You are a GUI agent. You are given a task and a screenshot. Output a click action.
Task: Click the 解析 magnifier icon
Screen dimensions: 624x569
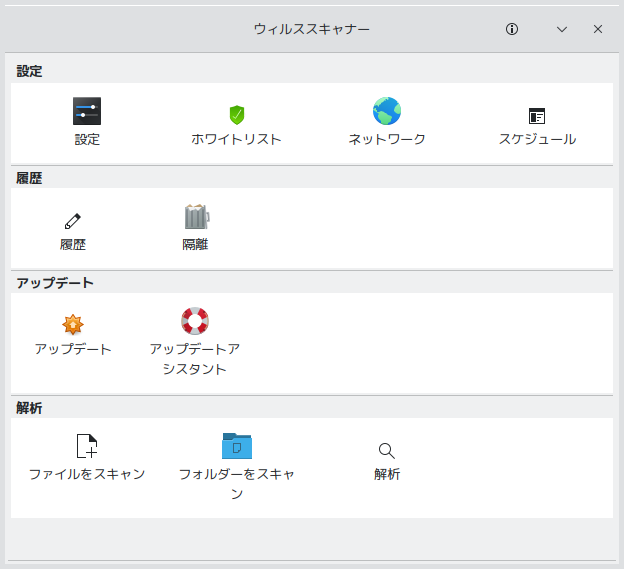(x=387, y=451)
